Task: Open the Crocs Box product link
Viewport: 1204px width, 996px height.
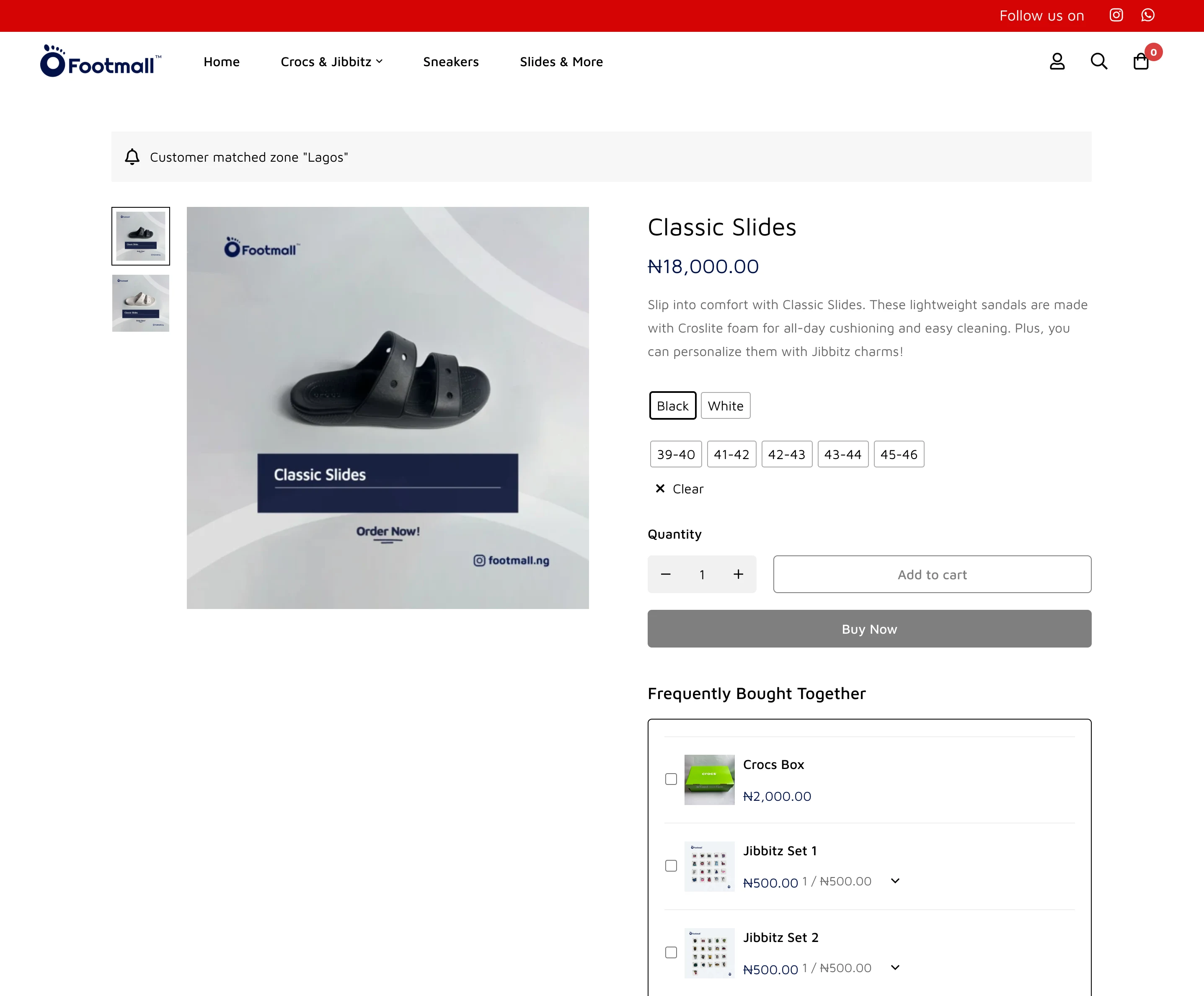Action: click(x=773, y=764)
